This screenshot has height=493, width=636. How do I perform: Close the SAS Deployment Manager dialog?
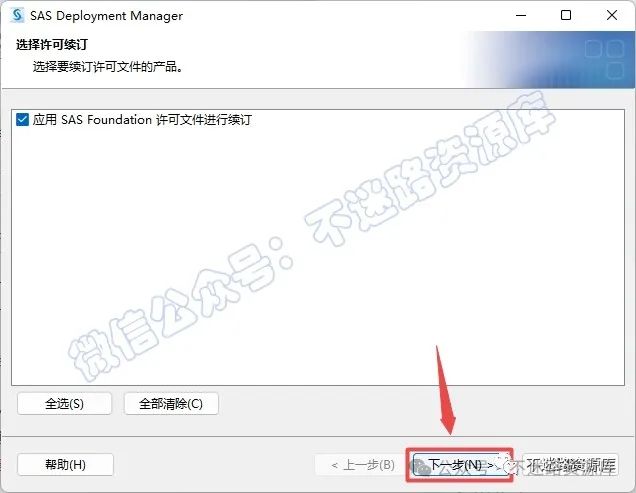point(612,15)
